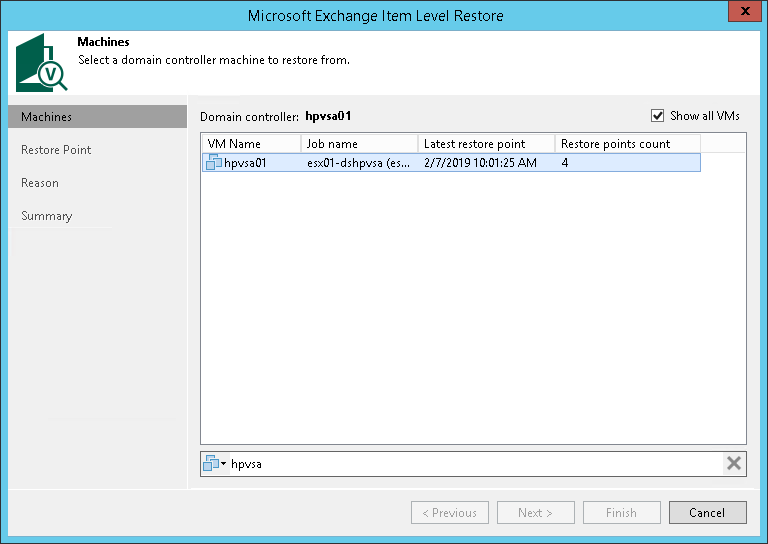Click inside the hpvsa search field
The height and width of the screenshot is (544, 768).
(475, 464)
